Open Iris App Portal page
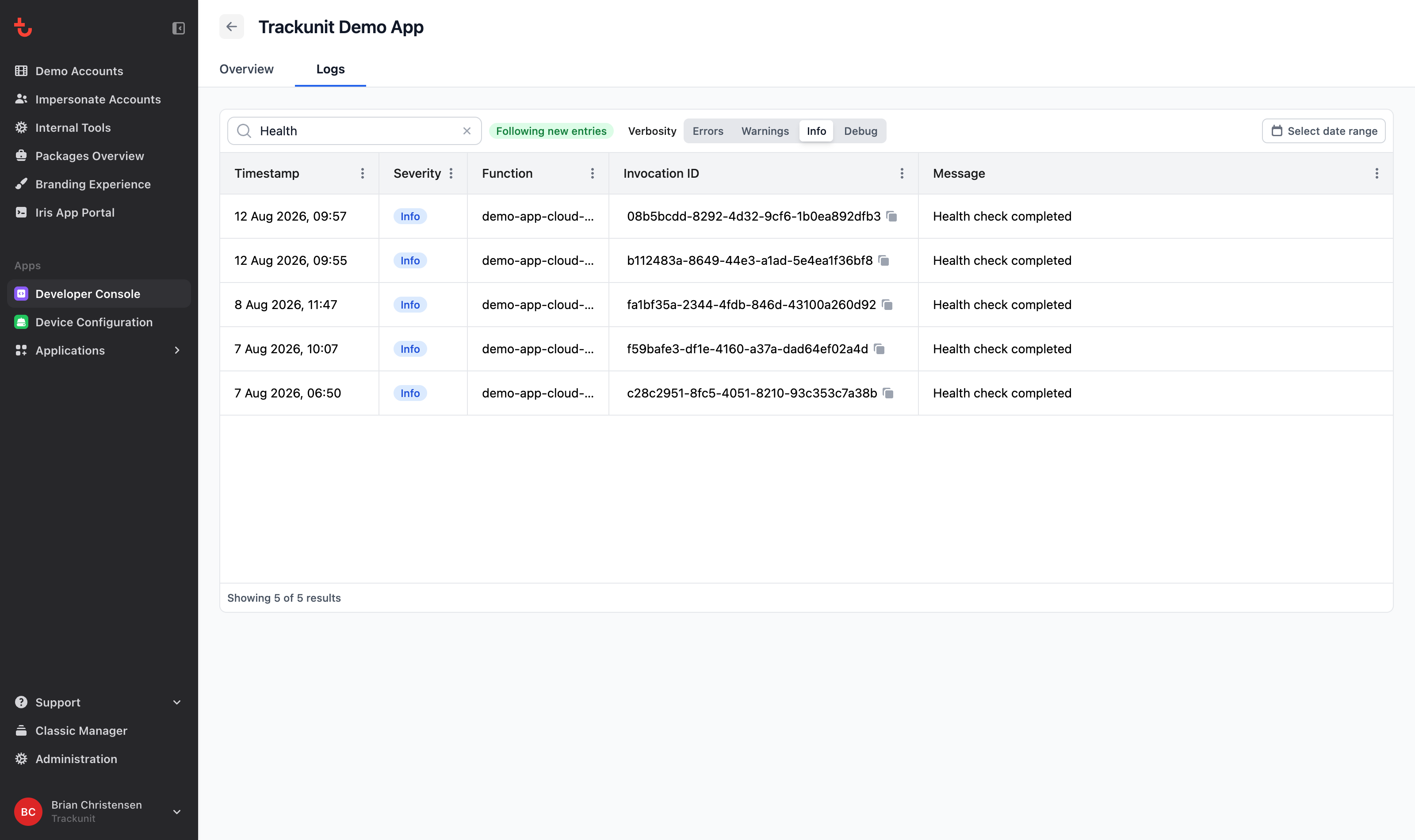The image size is (1415, 840). (99, 212)
